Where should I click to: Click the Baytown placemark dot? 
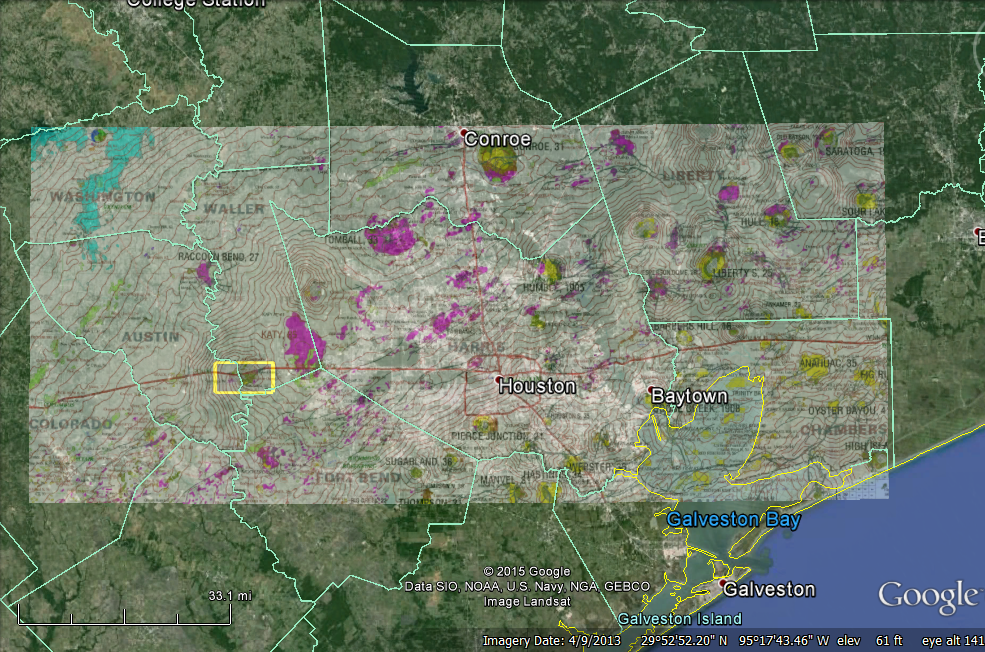651,390
